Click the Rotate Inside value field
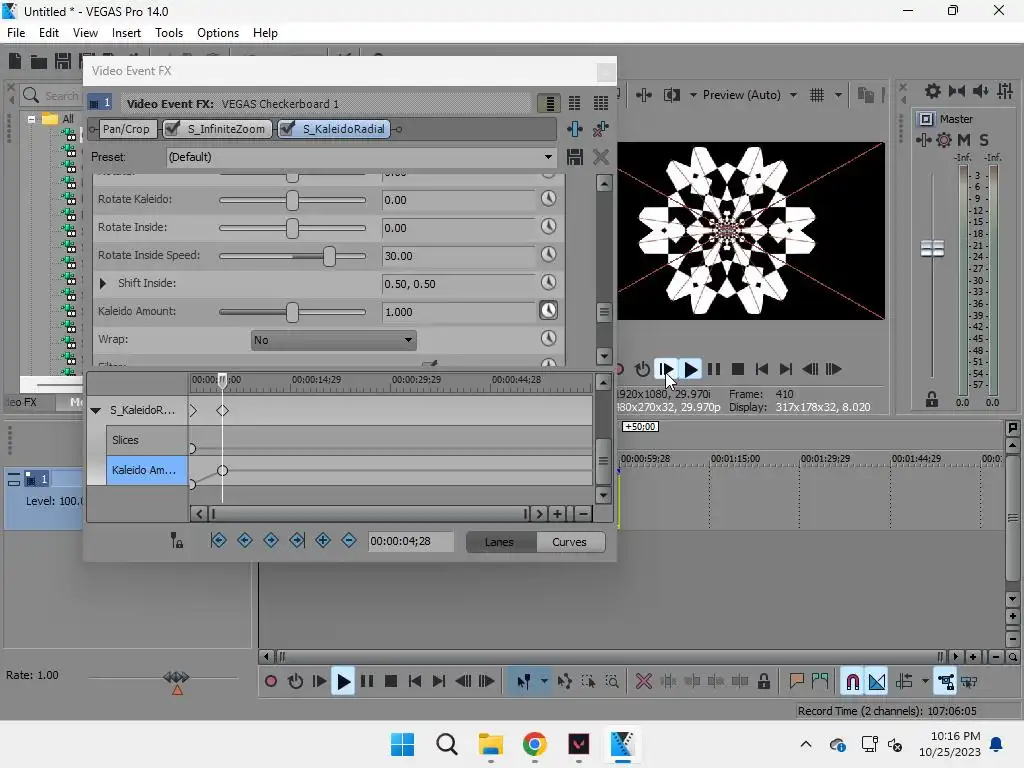 coord(458,228)
